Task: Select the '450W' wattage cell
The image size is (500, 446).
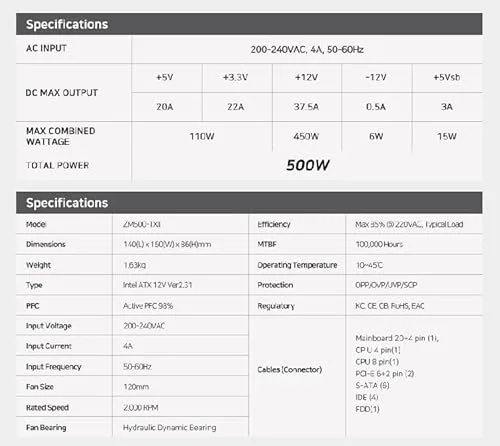Action: click(306, 136)
